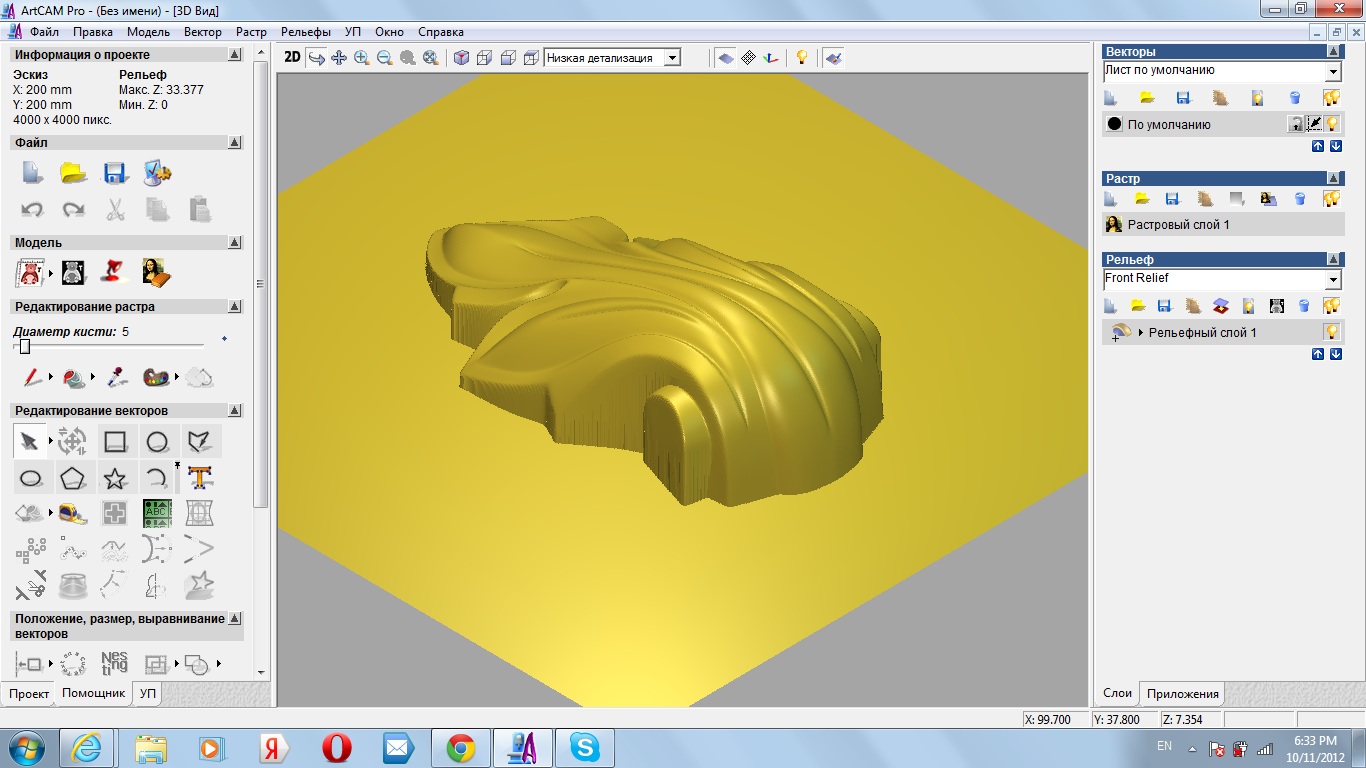The image size is (1366, 768).
Task: Select the circle vector tool
Action: [x=157, y=441]
